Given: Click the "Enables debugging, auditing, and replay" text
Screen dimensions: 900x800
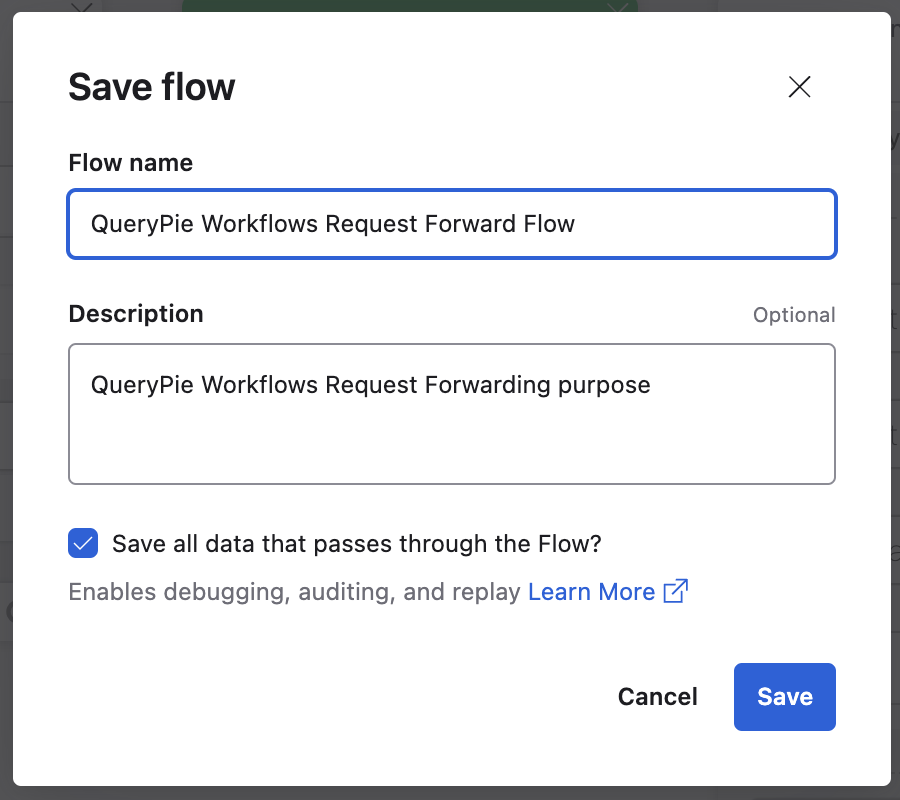Looking at the screenshot, I should pyautogui.click(x=294, y=592).
